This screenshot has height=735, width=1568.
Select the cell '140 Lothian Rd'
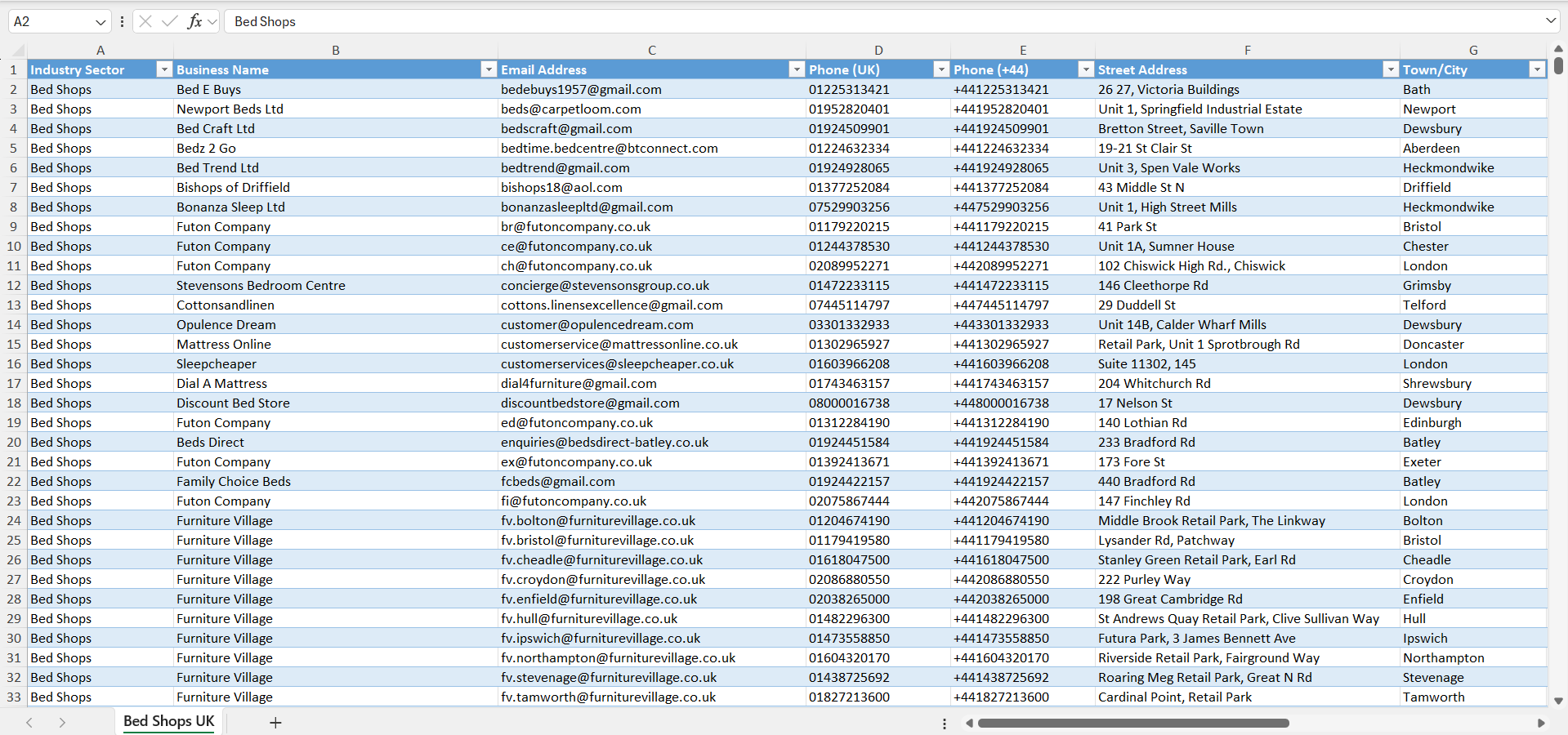1248,422
